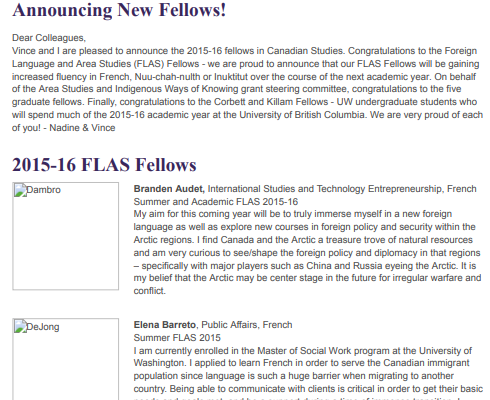This screenshot has width=490, height=400.
Task: Click the Dear Colleagues greeting line
Action: click(x=49, y=38)
